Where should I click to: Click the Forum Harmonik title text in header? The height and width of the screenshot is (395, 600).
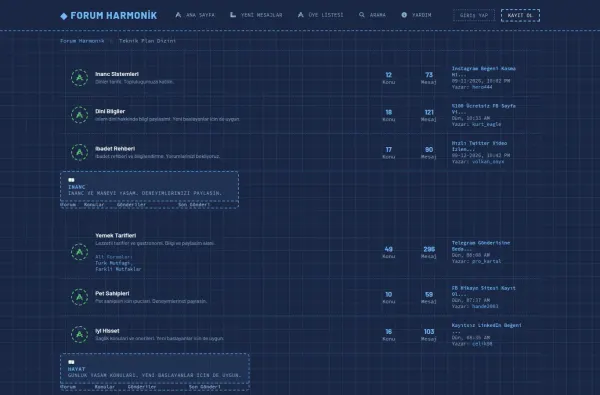pos(114,16)
